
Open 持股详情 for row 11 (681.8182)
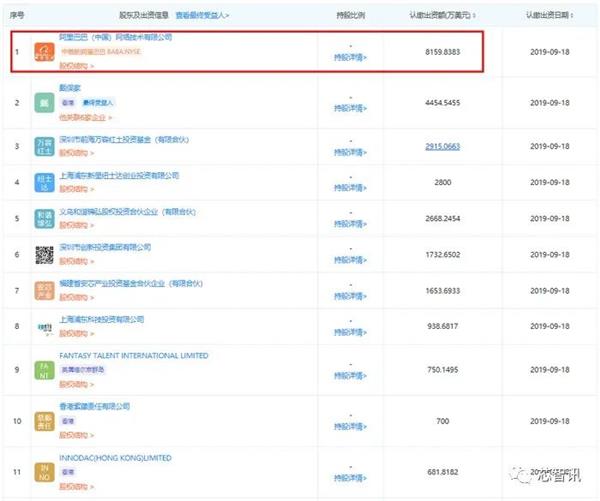pos(351,478)
